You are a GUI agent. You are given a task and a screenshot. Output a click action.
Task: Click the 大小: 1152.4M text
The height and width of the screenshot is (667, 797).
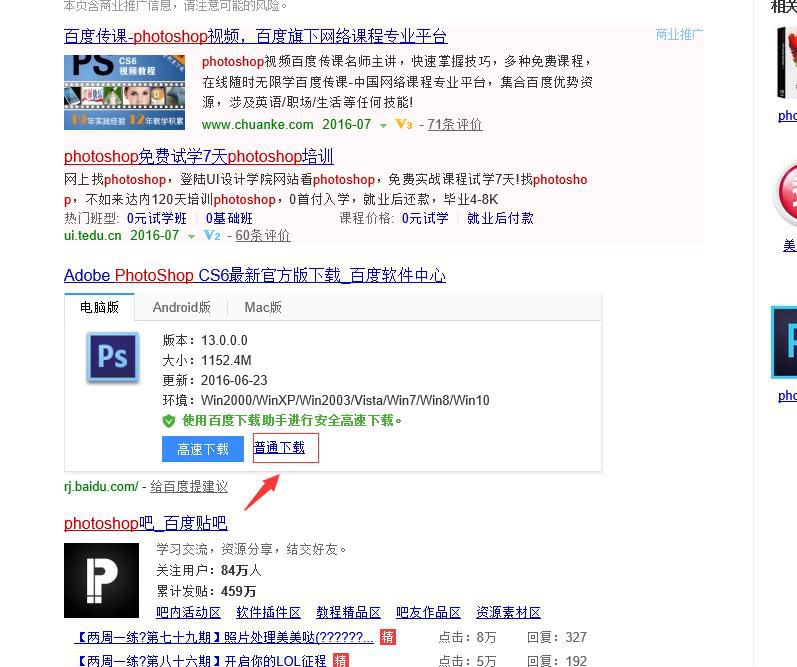pyautogui.click(x=207, y=360)
